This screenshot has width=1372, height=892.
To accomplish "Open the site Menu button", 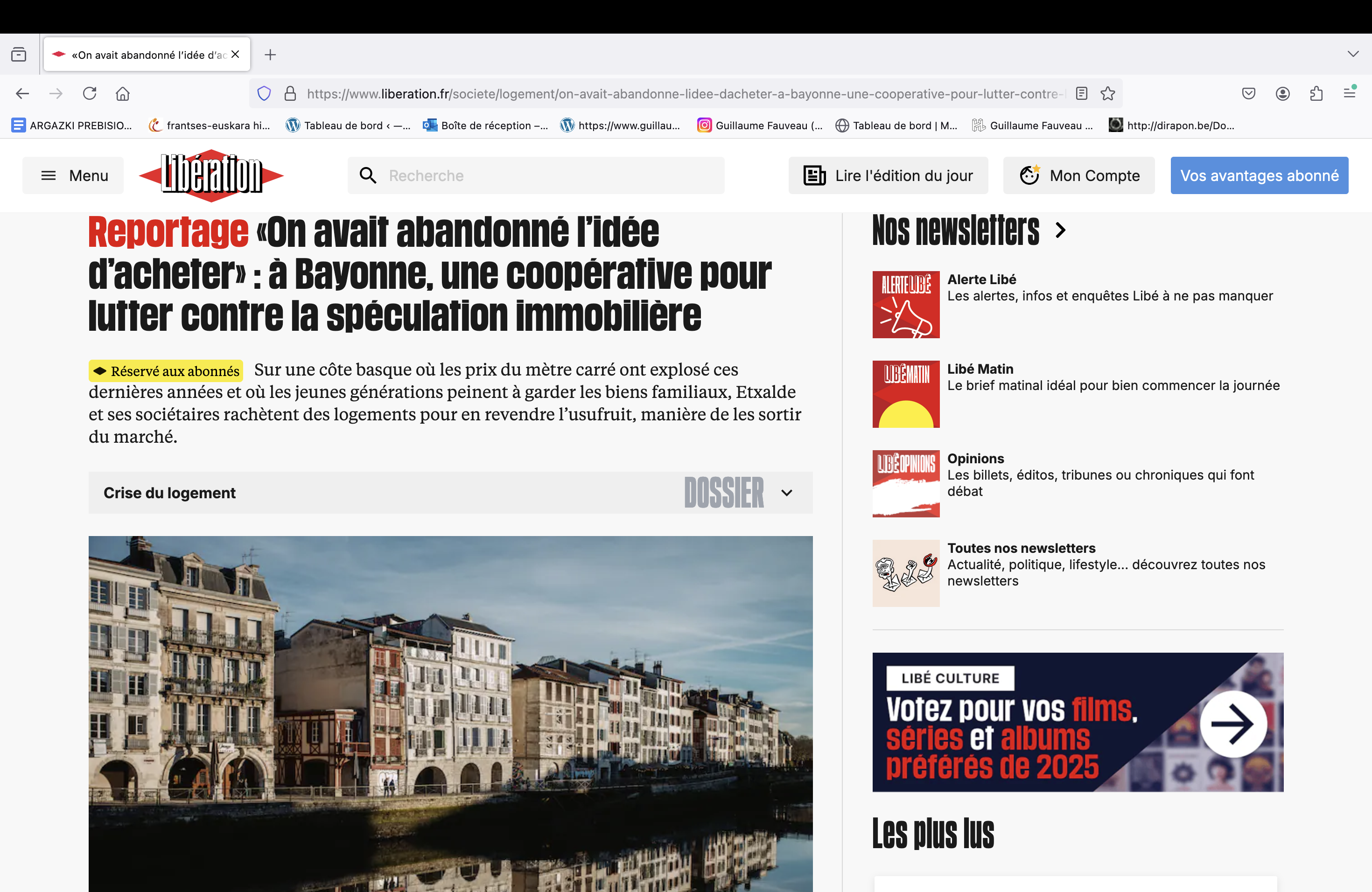I will [x=73, y=175].
